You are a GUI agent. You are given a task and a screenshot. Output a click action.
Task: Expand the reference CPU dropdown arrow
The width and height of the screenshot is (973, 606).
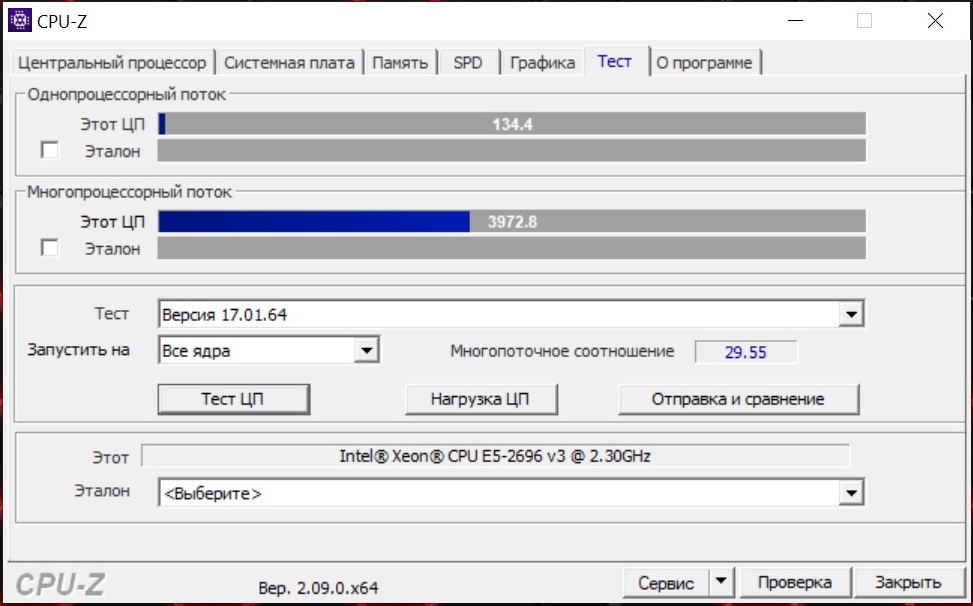click(x=851, y=493)
